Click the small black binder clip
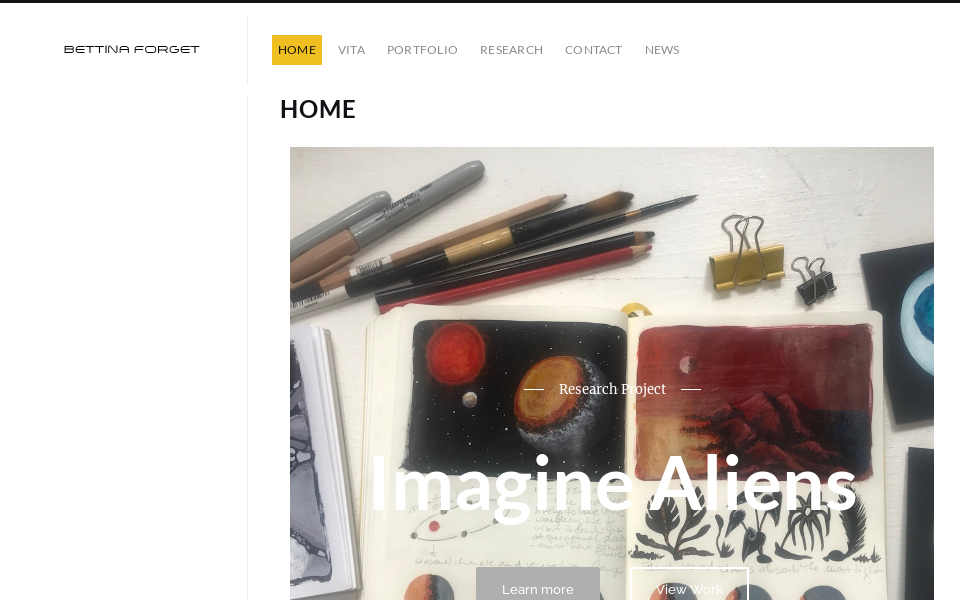 (x=814, y=280)
